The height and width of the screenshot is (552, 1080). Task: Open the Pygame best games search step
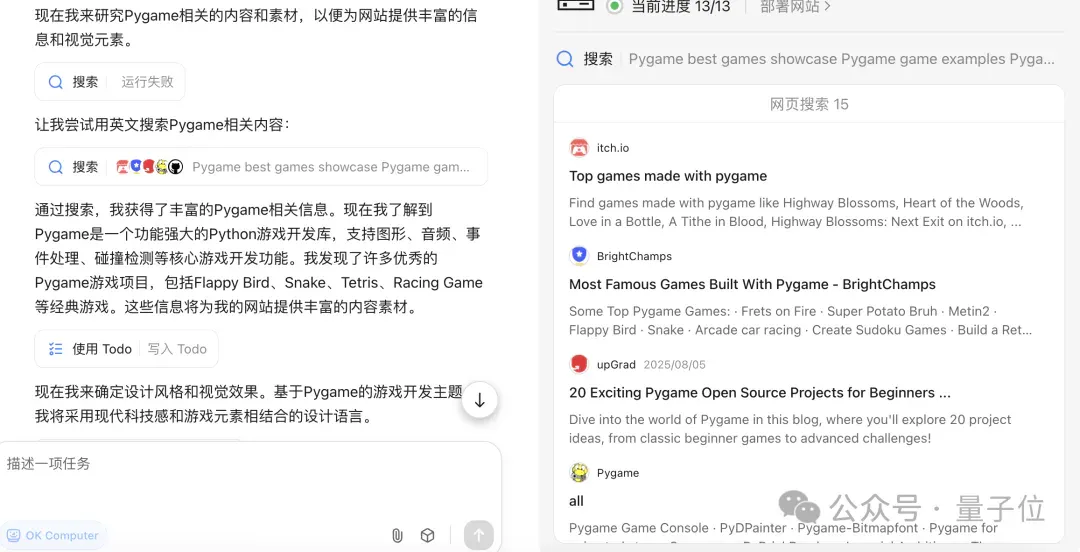pyautogui.click(x=261, y=167)
